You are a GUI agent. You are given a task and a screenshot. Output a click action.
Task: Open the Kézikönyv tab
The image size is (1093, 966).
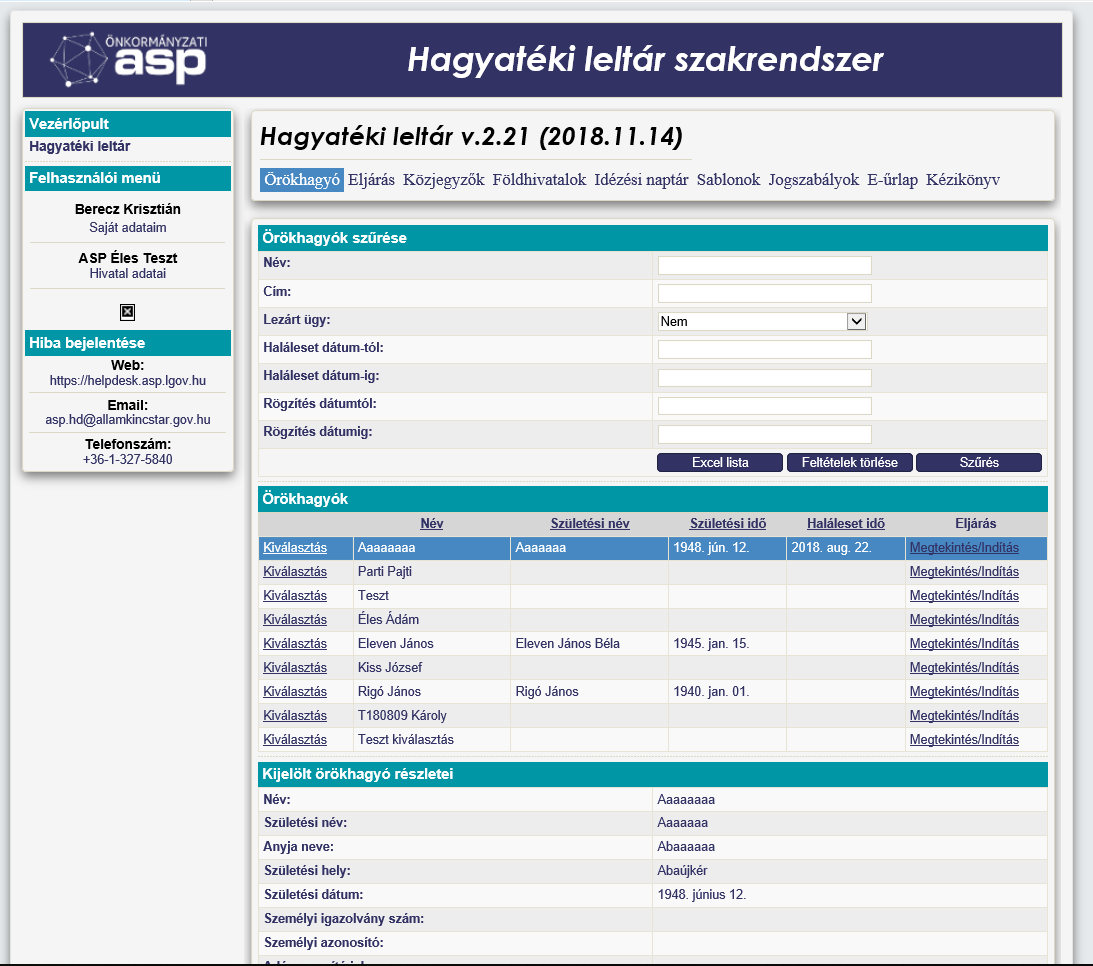pos(963,180)
